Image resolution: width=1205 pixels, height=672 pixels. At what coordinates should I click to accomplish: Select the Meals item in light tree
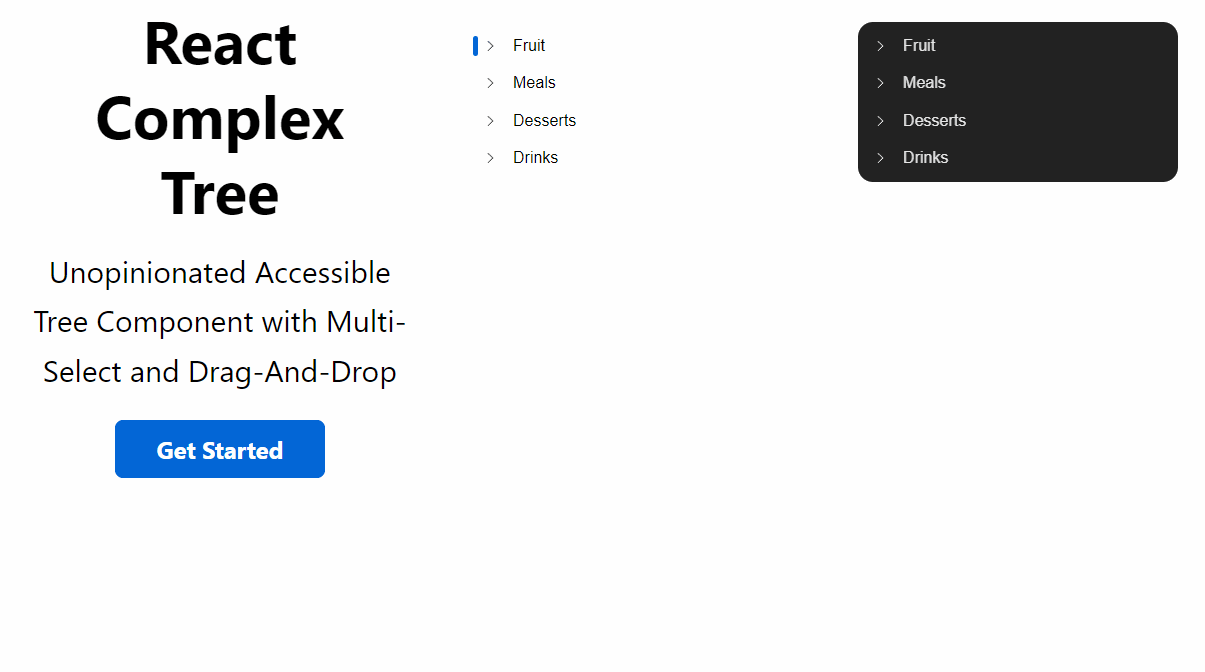coord(534,83)
